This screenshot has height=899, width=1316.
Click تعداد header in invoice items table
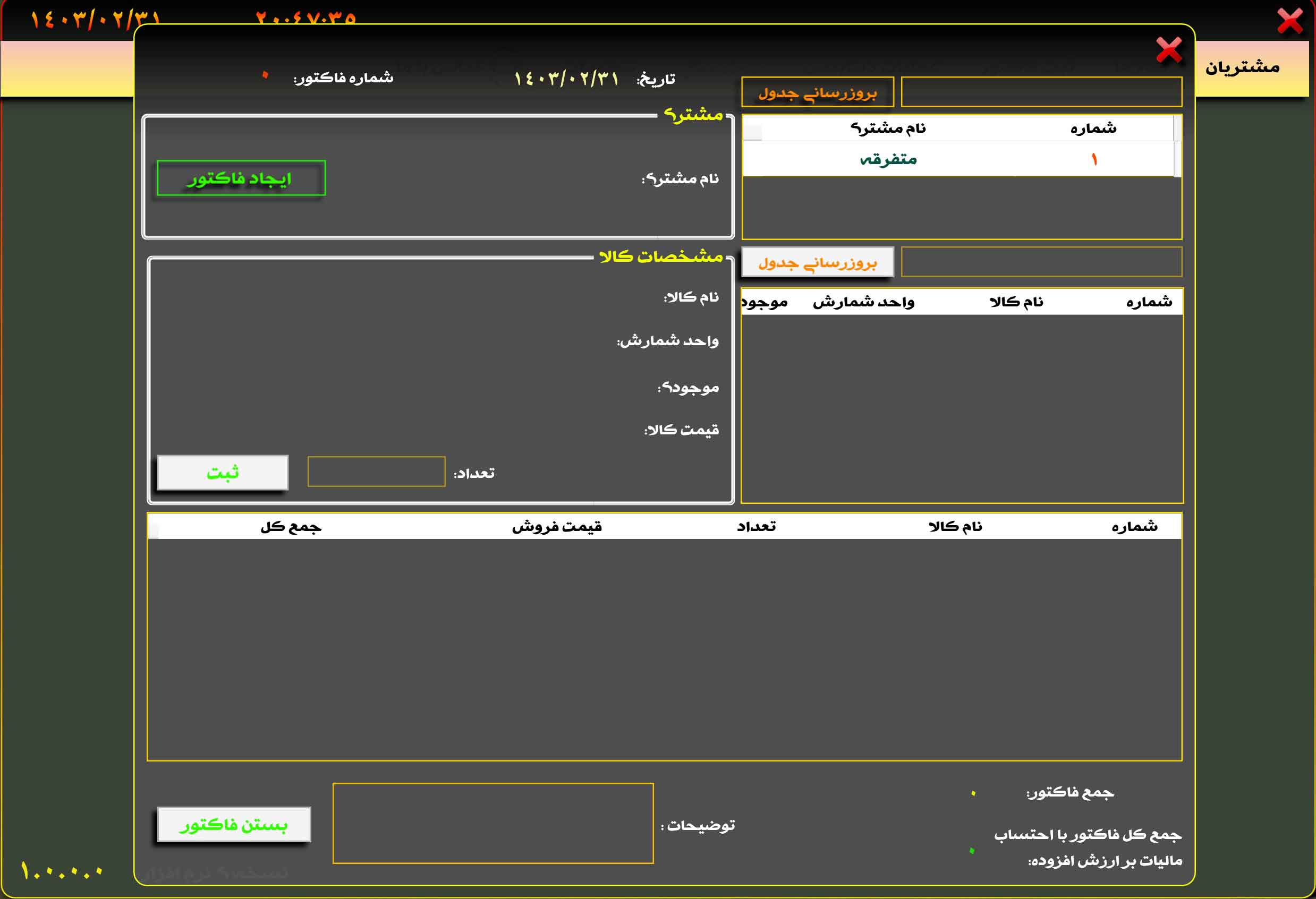coord(756,527)
